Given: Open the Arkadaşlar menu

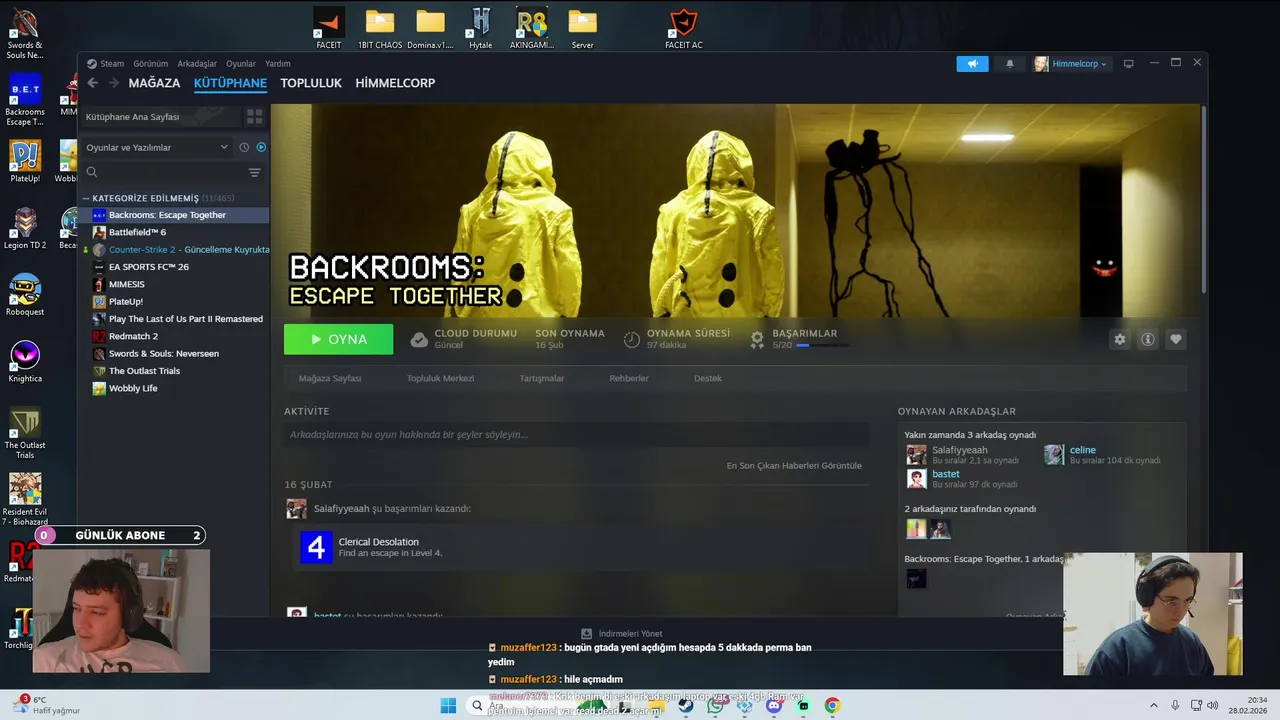Looking at the screenshot, I should (x=197, y=63).
